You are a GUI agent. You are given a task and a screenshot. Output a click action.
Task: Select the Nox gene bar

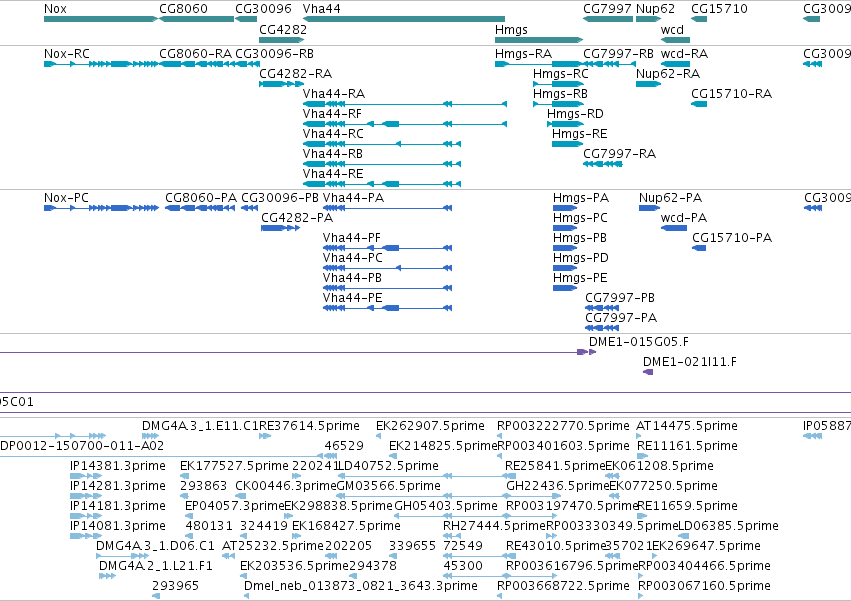coord(101,19)
